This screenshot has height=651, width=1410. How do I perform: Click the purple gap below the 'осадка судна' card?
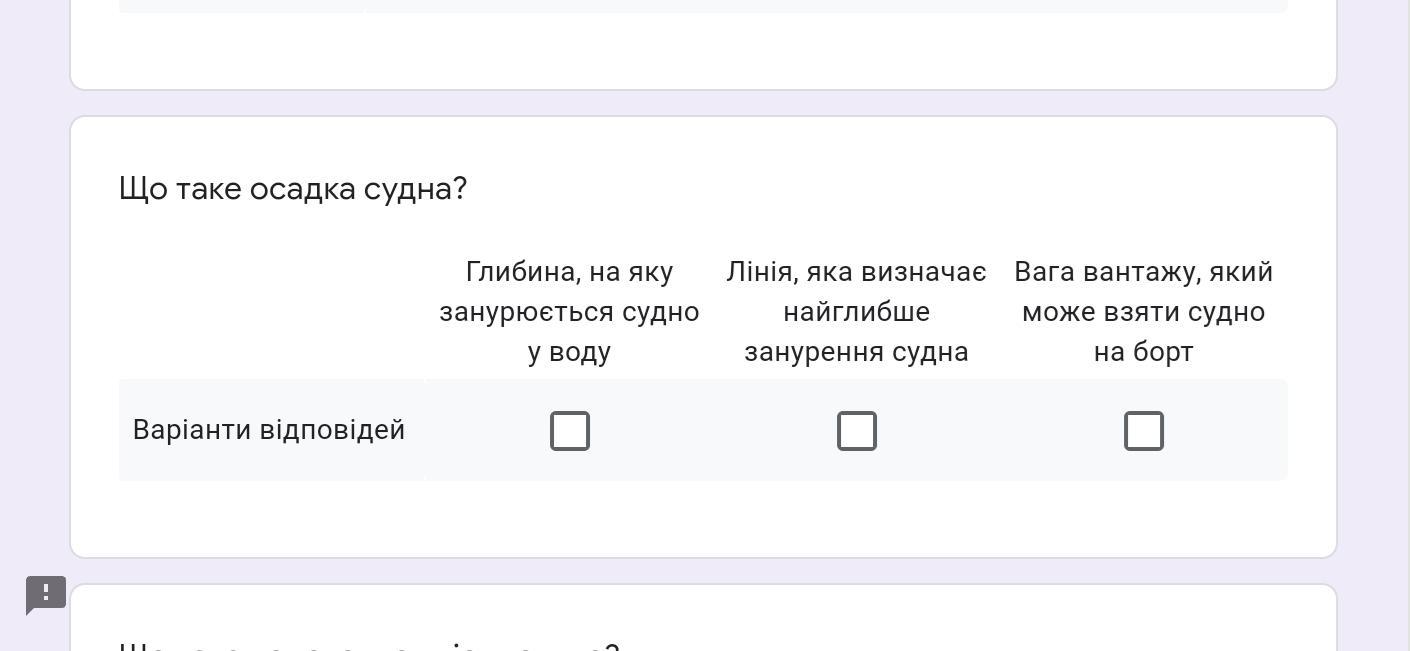click(x=702, y=571)
